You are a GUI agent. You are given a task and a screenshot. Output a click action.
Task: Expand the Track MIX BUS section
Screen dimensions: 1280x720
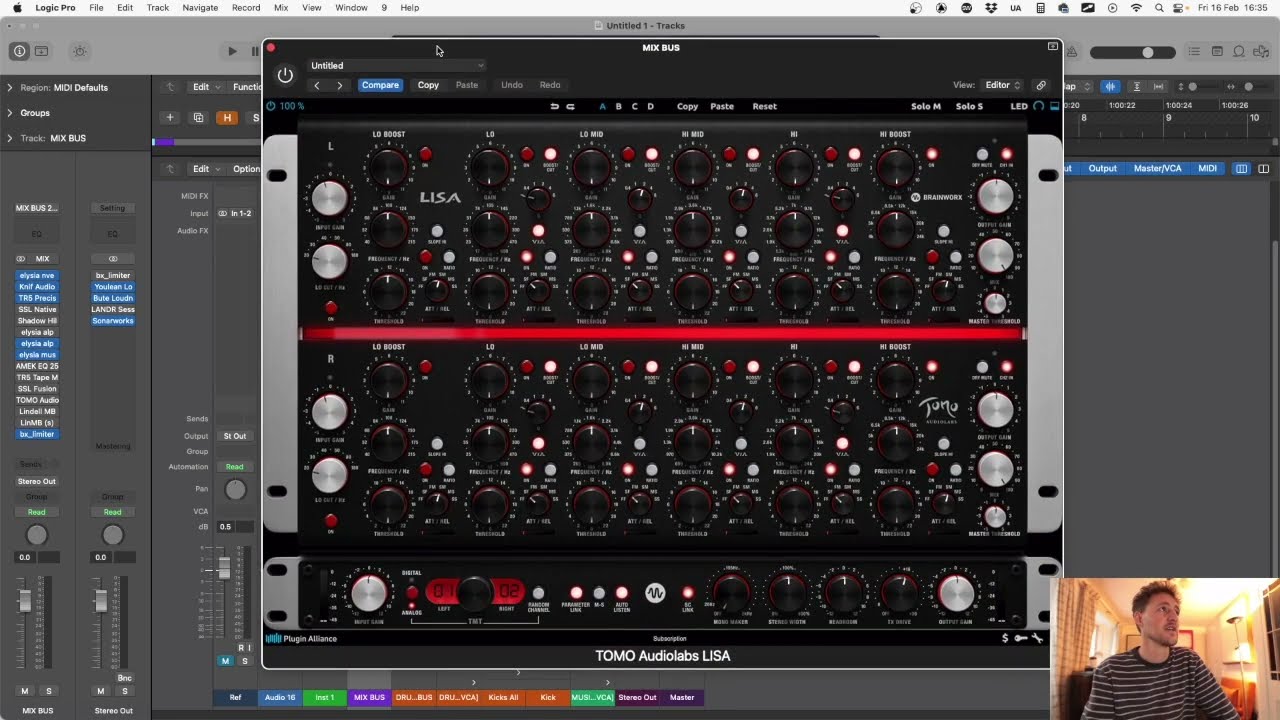coord(10,138)
